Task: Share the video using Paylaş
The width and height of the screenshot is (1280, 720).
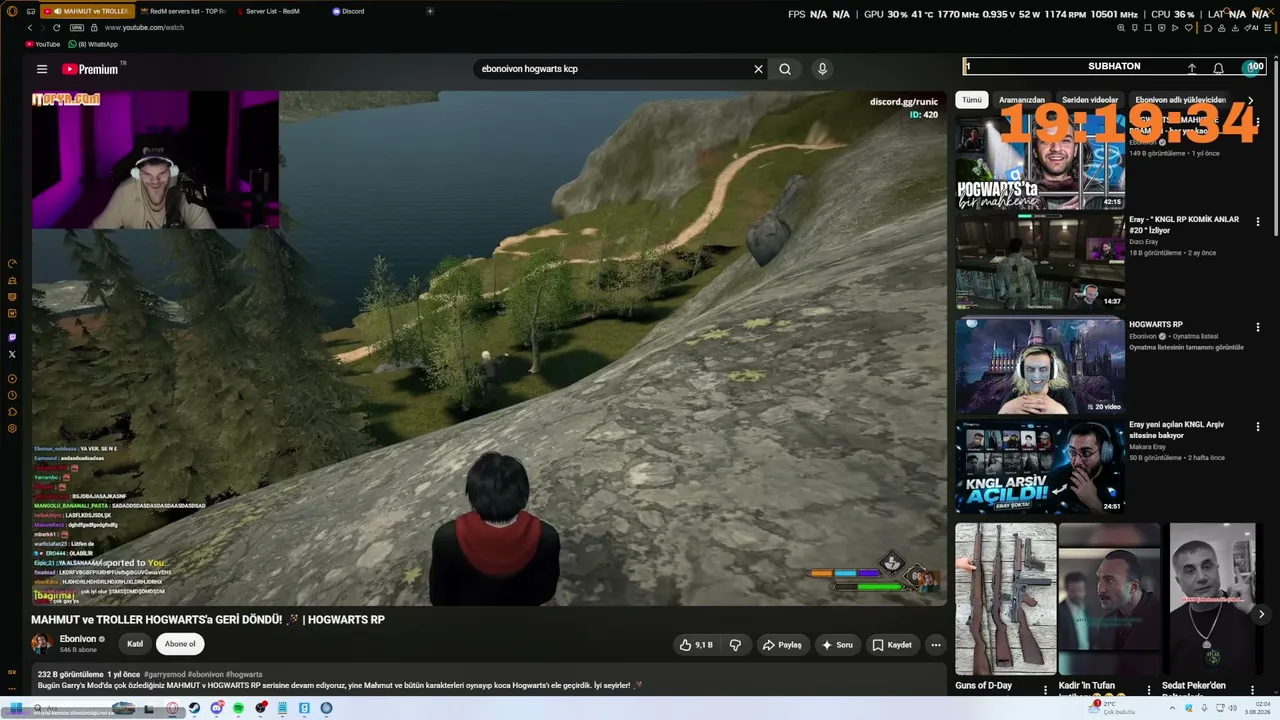Action: point(782,645)
